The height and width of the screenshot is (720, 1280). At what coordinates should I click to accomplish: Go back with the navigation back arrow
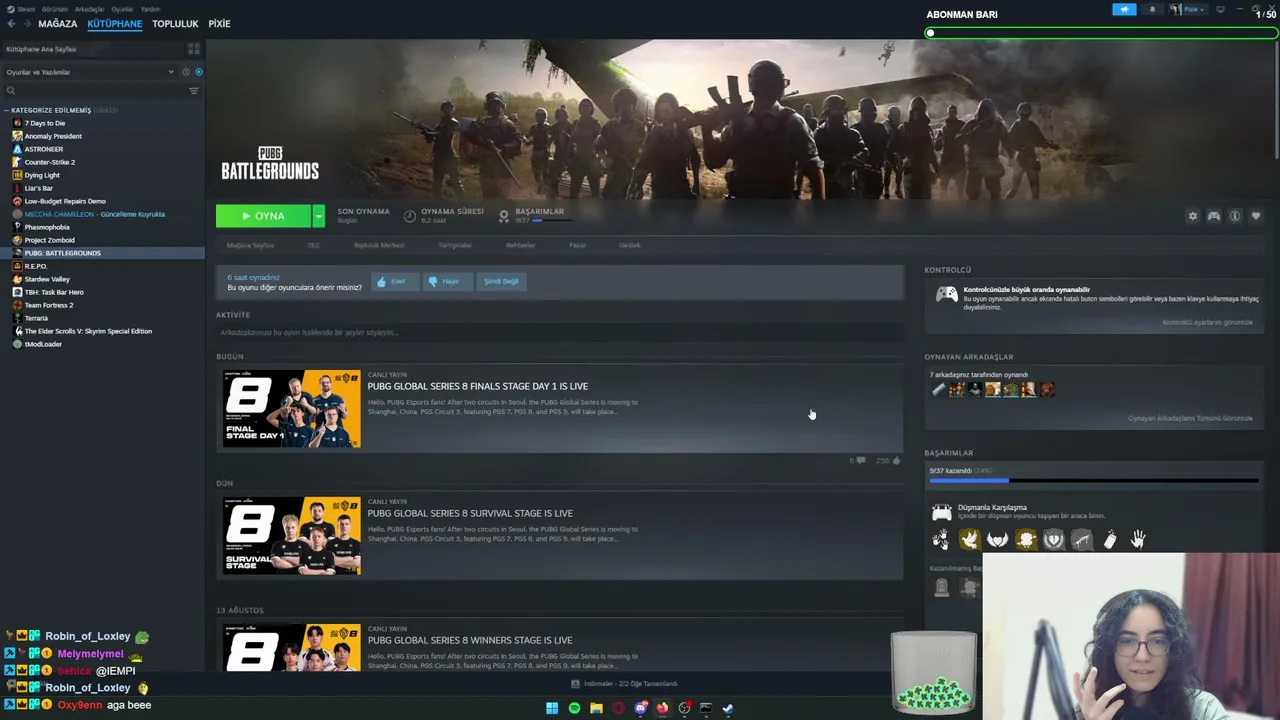coord(11,24)
